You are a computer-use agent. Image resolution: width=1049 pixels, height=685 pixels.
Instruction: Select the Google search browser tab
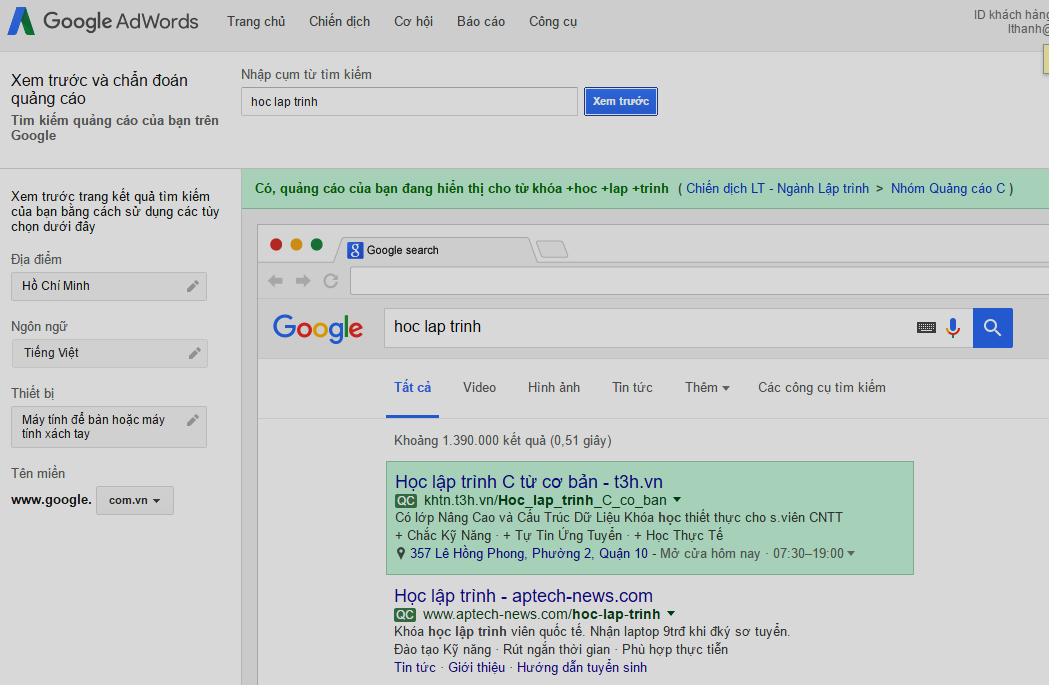point(438,250)
